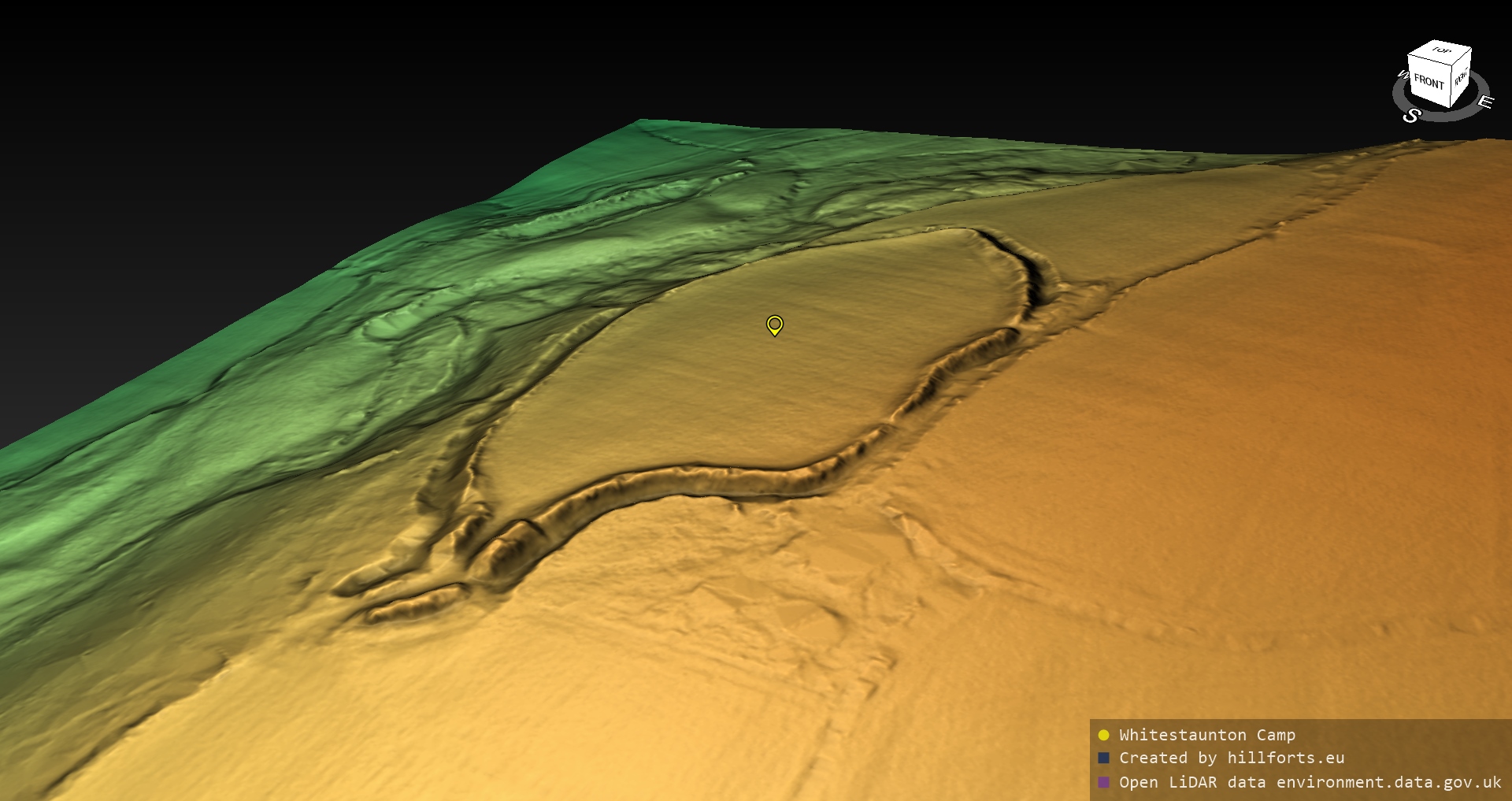
Task: Click the dark blue square legend marker
Action: pyautogui.click(x=1103, y=758)
